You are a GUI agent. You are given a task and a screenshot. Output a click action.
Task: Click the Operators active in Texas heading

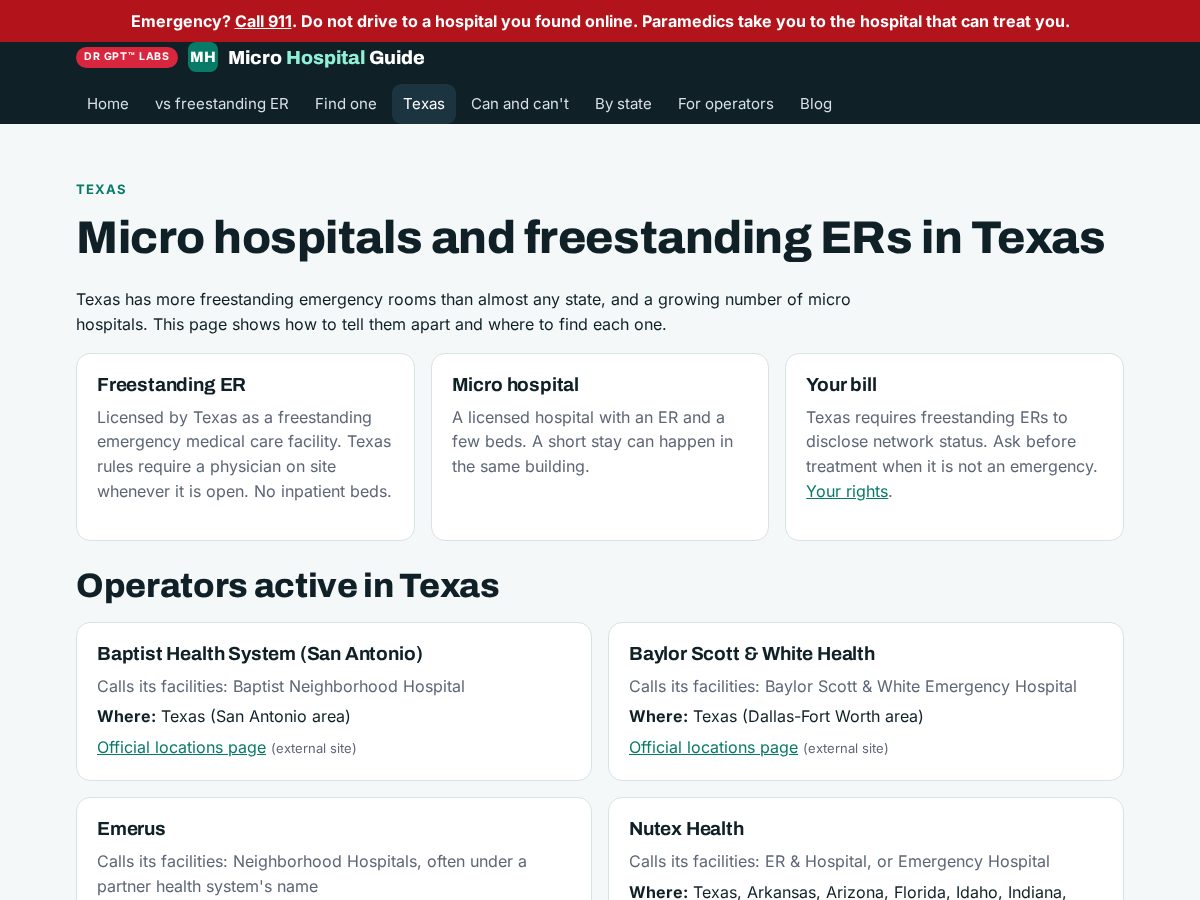tap(287, 585)
